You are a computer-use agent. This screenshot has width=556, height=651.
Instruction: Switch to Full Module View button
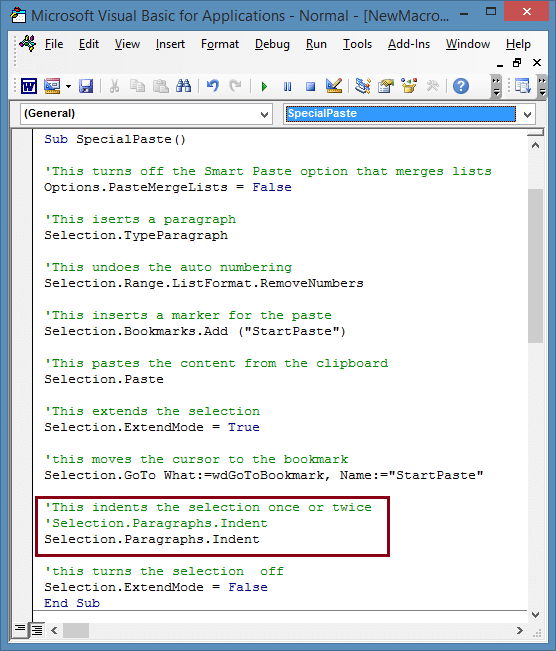pos(37,630)
